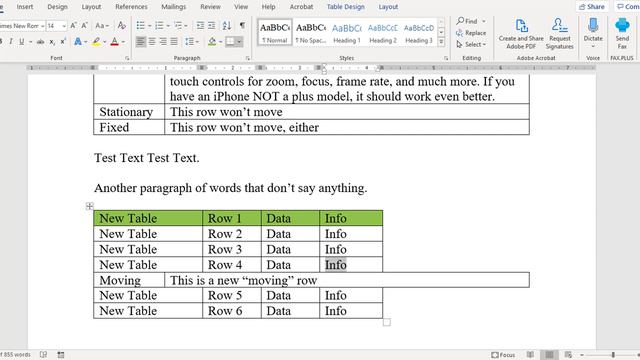
Task: Toggle underline formatting
Action: click(21, 42)
